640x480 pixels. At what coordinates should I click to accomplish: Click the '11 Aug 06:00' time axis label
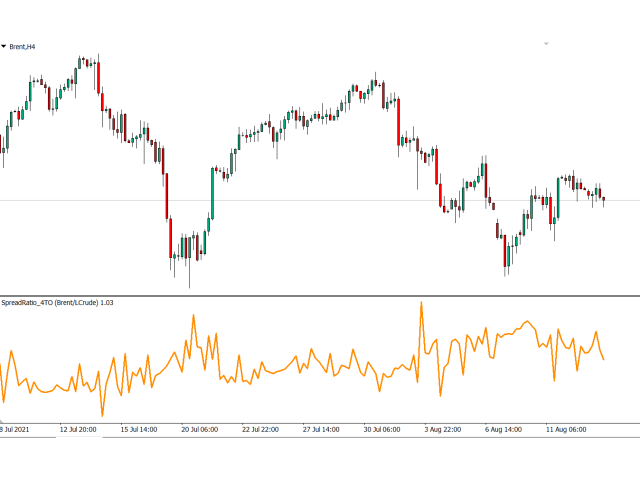pos(566,430)
